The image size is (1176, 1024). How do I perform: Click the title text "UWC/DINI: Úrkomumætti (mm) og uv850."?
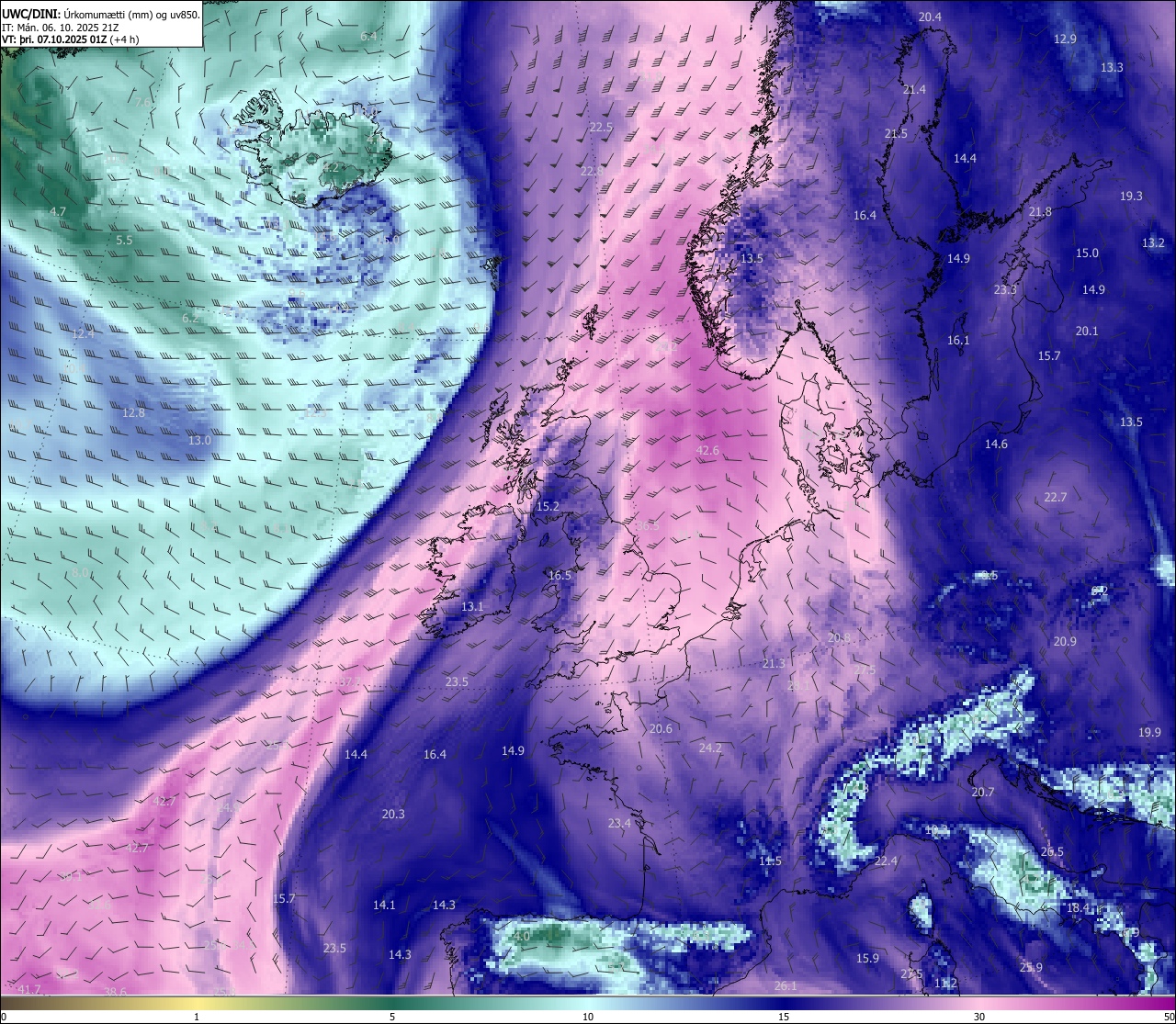[x=101, y=15]
